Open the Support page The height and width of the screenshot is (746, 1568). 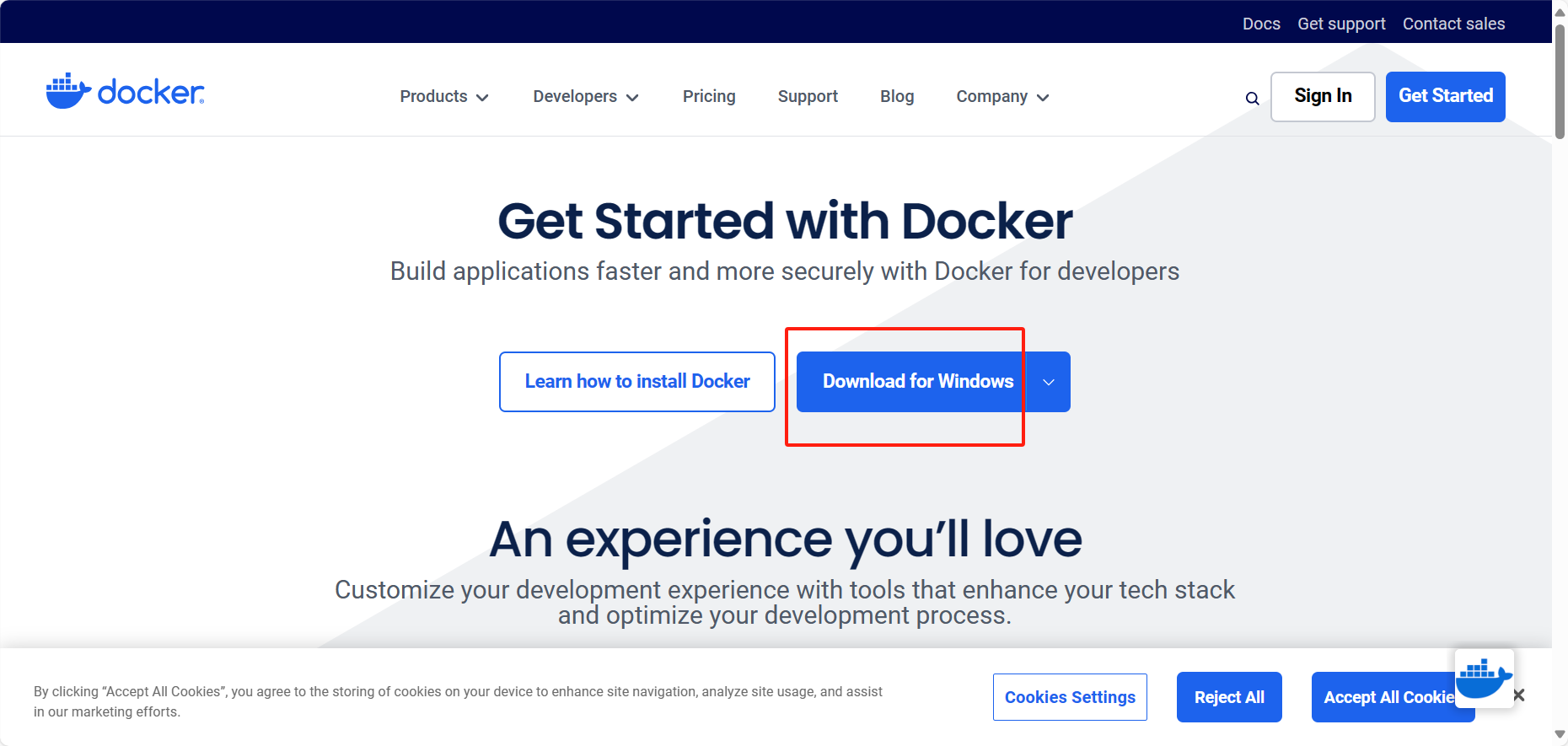point(808,97)
